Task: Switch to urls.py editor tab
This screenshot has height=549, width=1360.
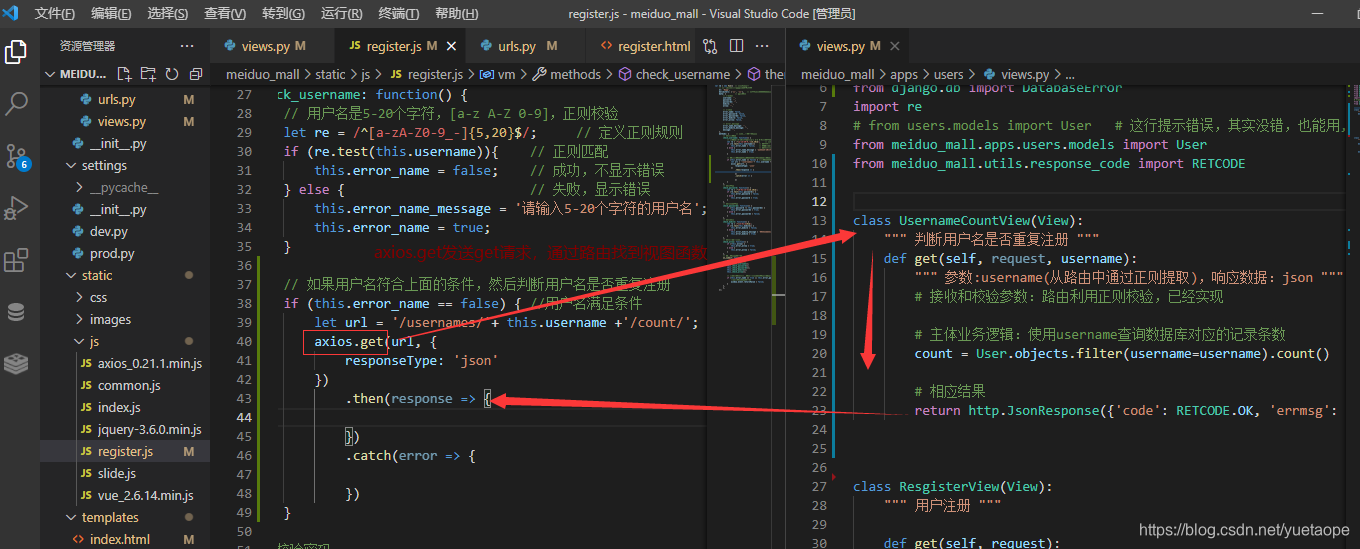Action: [526, 46]
